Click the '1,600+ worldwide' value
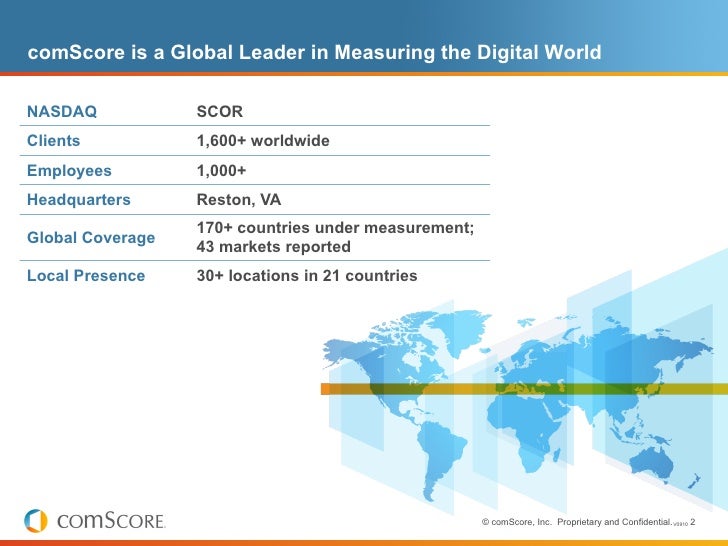 tap(263, 141)
